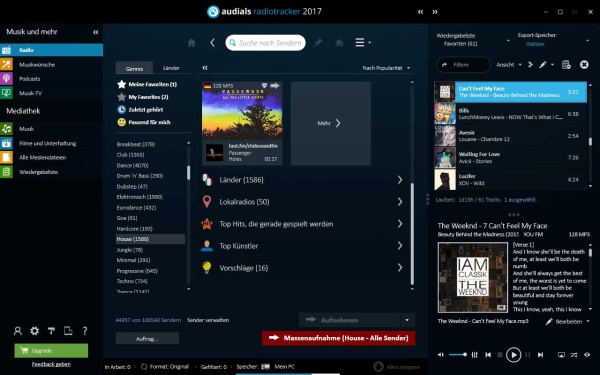Select My Favorites (2)

coord(143,97)
